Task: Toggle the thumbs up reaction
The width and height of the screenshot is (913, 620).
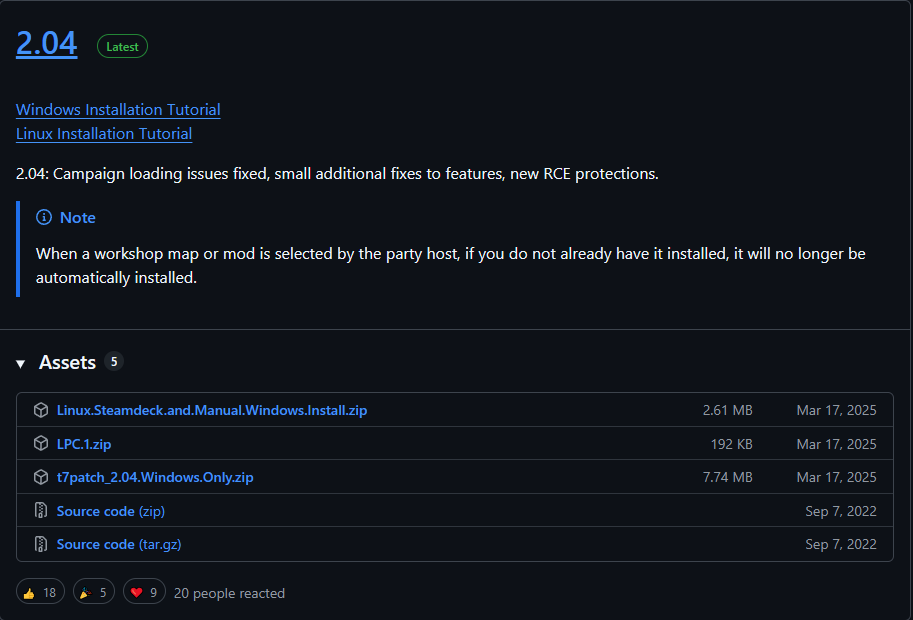Action: (x=40, y=593)
